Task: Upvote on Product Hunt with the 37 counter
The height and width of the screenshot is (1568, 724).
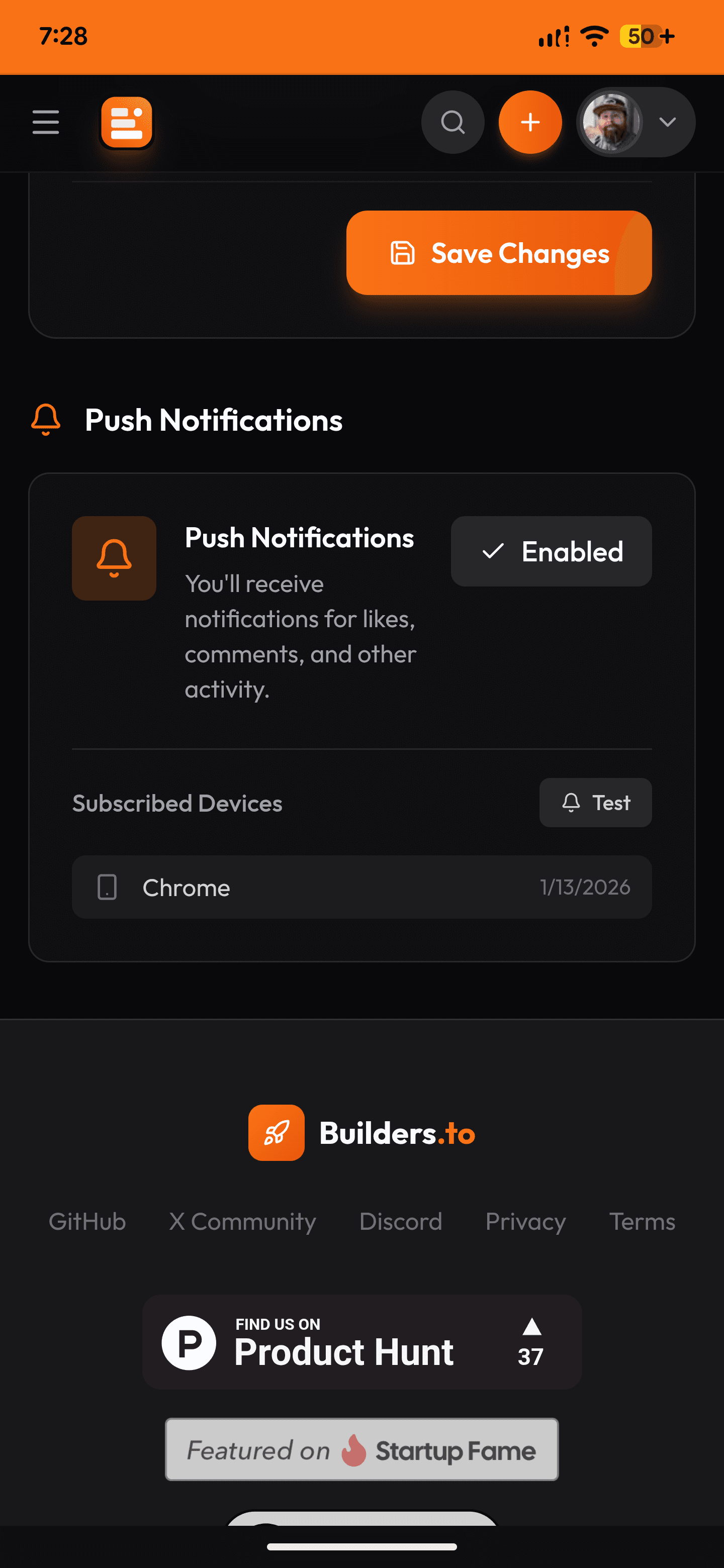Action: [x=530, y=1343]
